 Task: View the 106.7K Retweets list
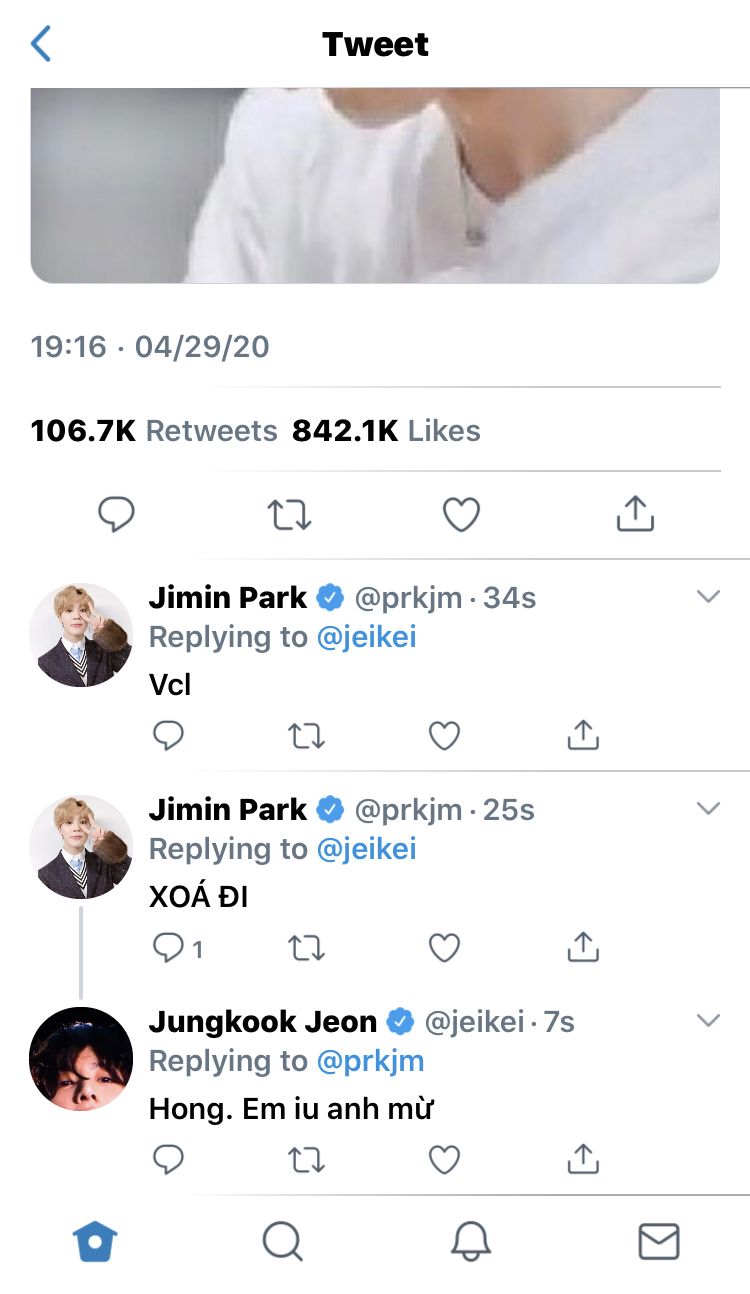pyautogui.click(x=154, y=431)
